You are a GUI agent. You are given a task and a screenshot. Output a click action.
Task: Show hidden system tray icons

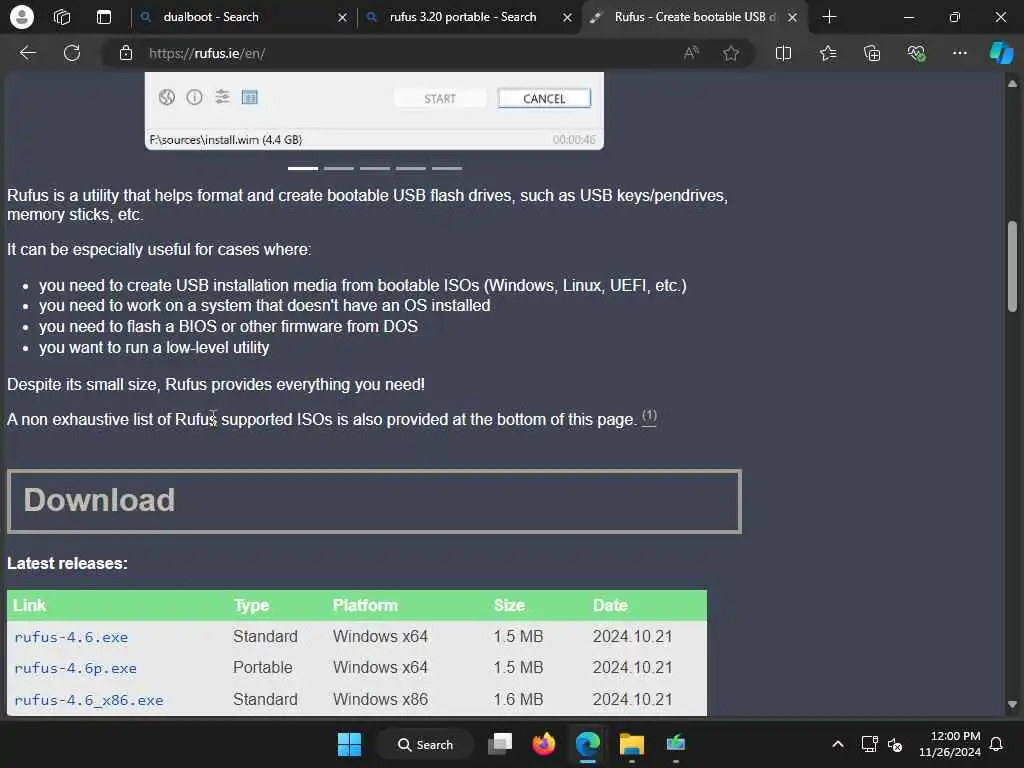(838, 744)
